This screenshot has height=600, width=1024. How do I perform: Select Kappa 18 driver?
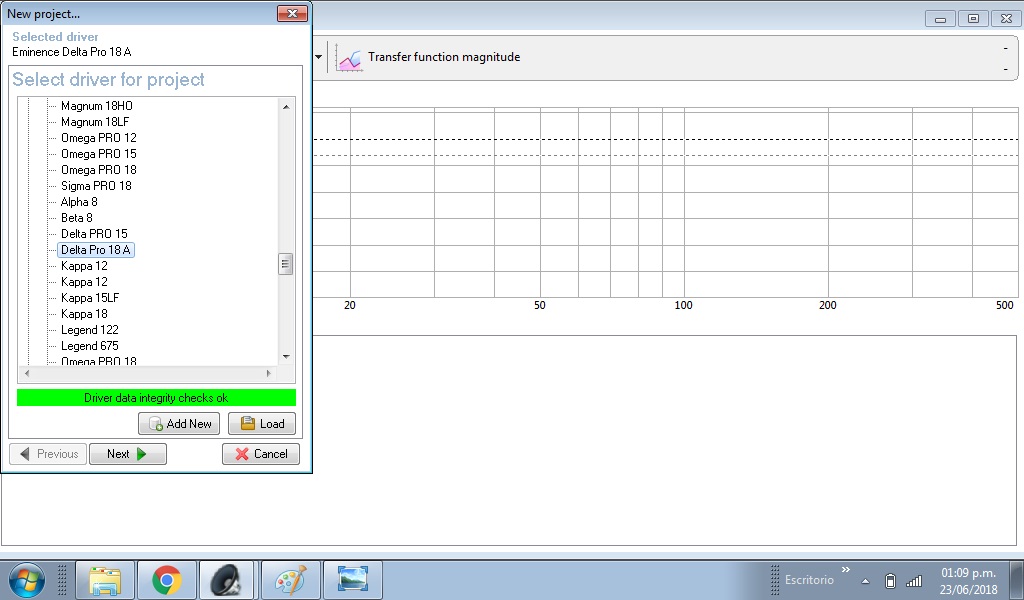[x=84, y=314]
